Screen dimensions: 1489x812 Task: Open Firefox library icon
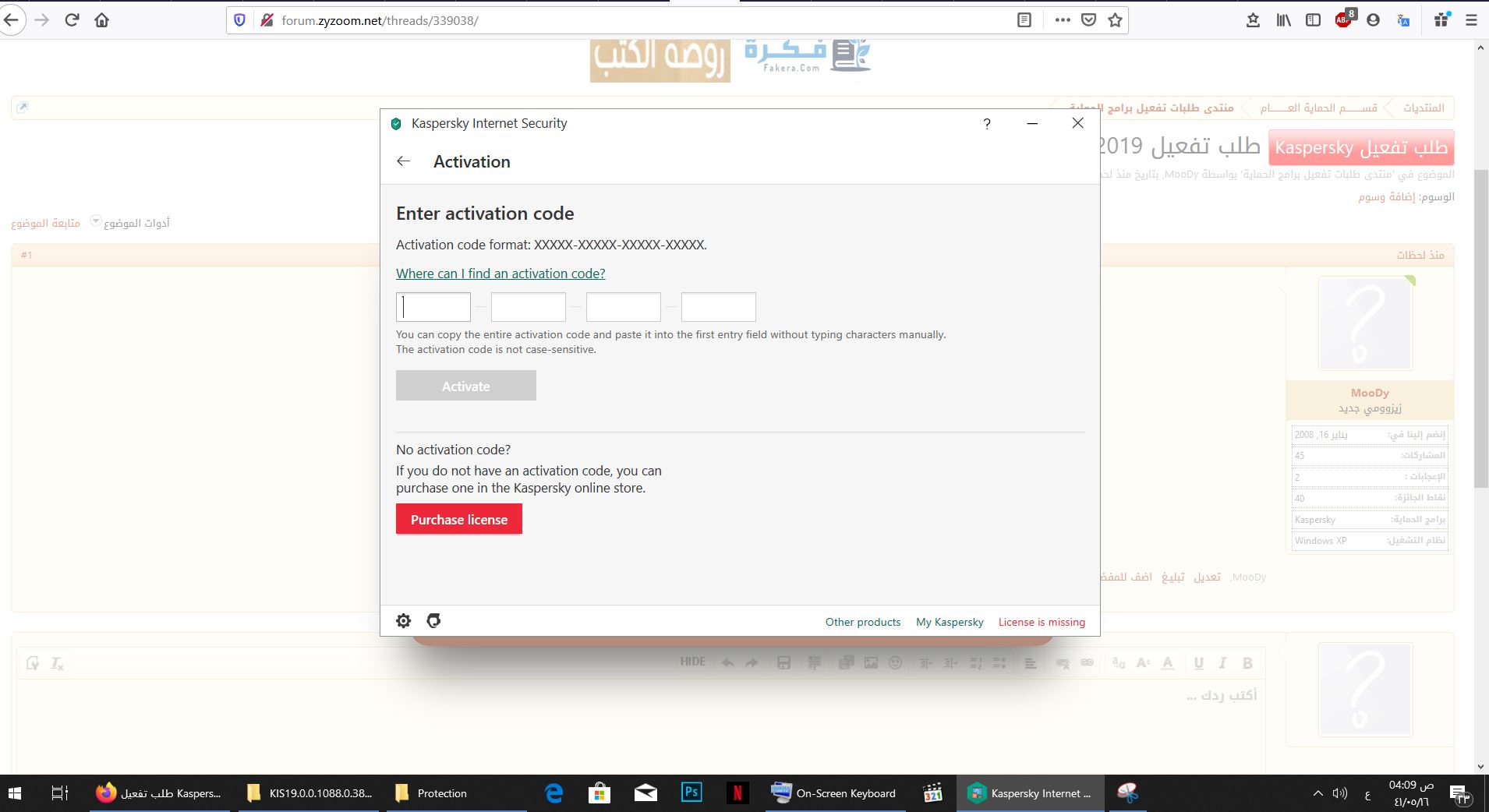pos(1283,20)
